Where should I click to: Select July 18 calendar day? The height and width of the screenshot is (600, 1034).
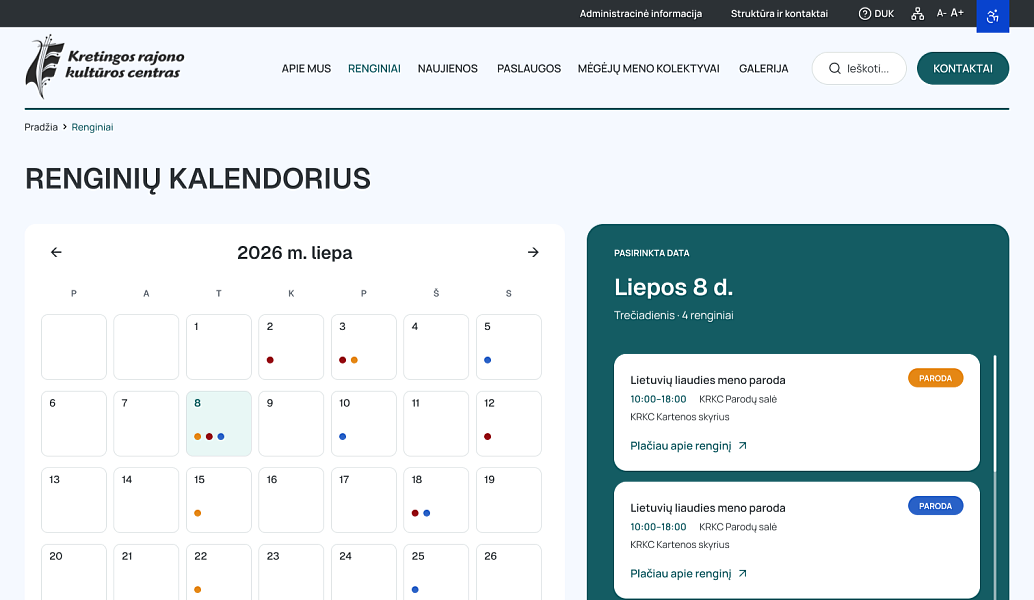coord(436,500)
